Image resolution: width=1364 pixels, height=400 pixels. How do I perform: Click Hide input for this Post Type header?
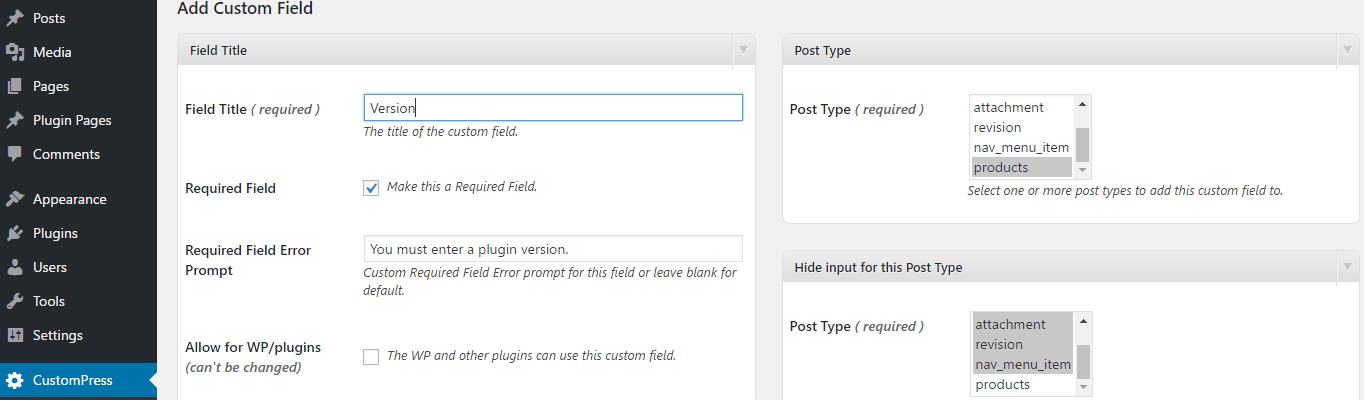pyautogui.click(x=878, y=267)
